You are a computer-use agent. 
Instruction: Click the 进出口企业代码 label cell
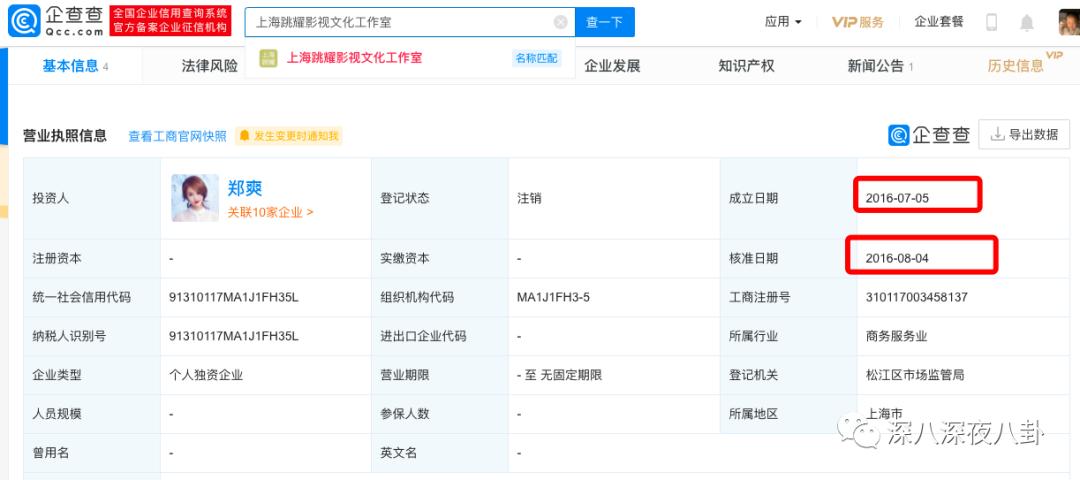[x=439, y=337]
